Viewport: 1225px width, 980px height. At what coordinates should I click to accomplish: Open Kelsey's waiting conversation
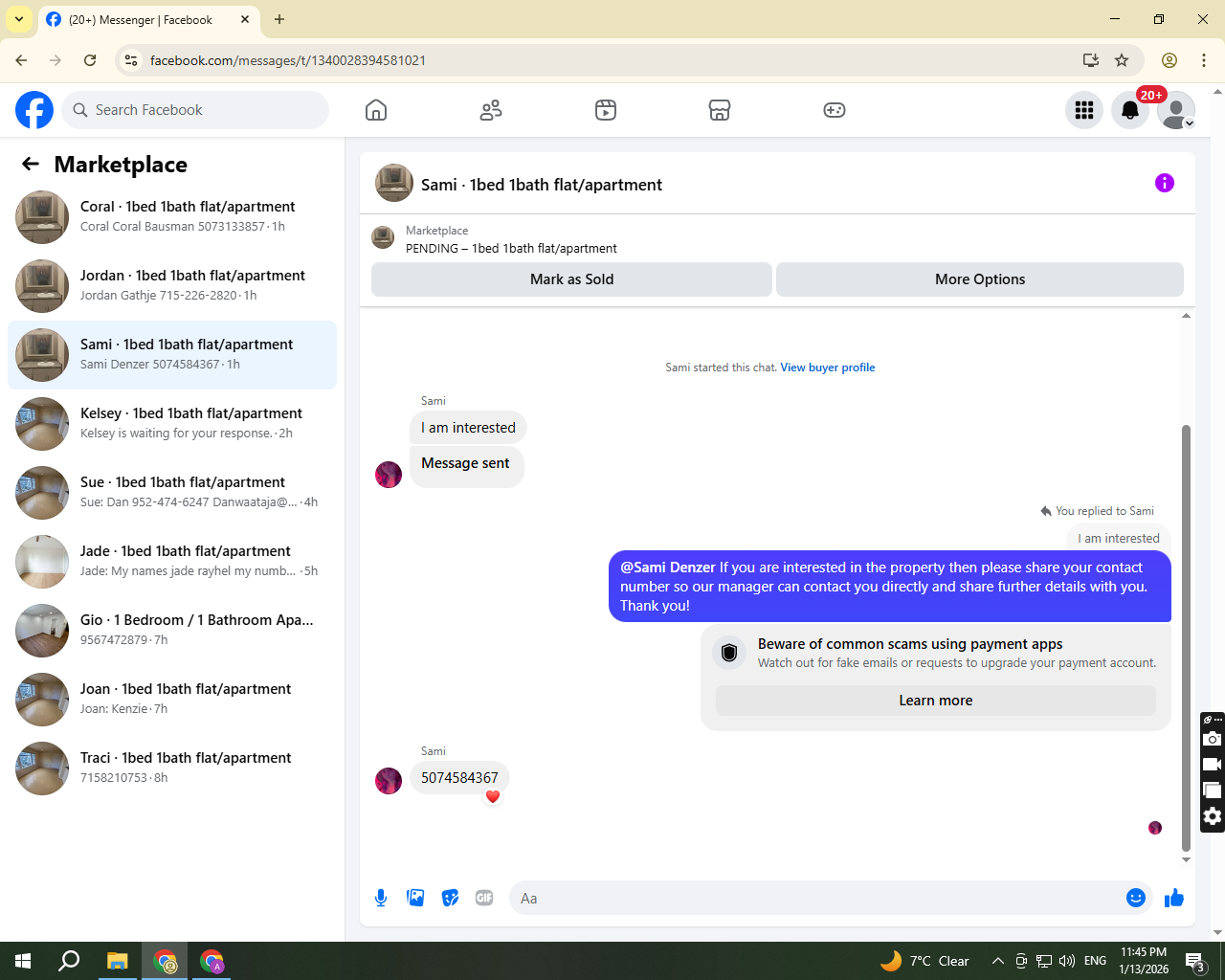(172, 424)
